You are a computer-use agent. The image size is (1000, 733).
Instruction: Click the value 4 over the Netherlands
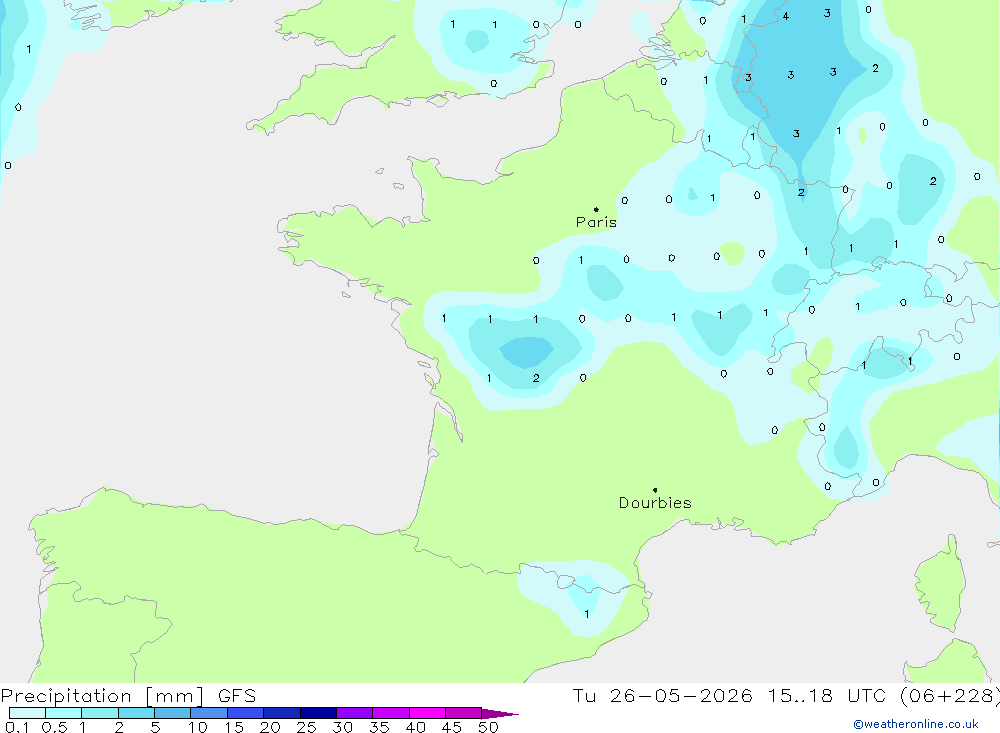point(786,17)
